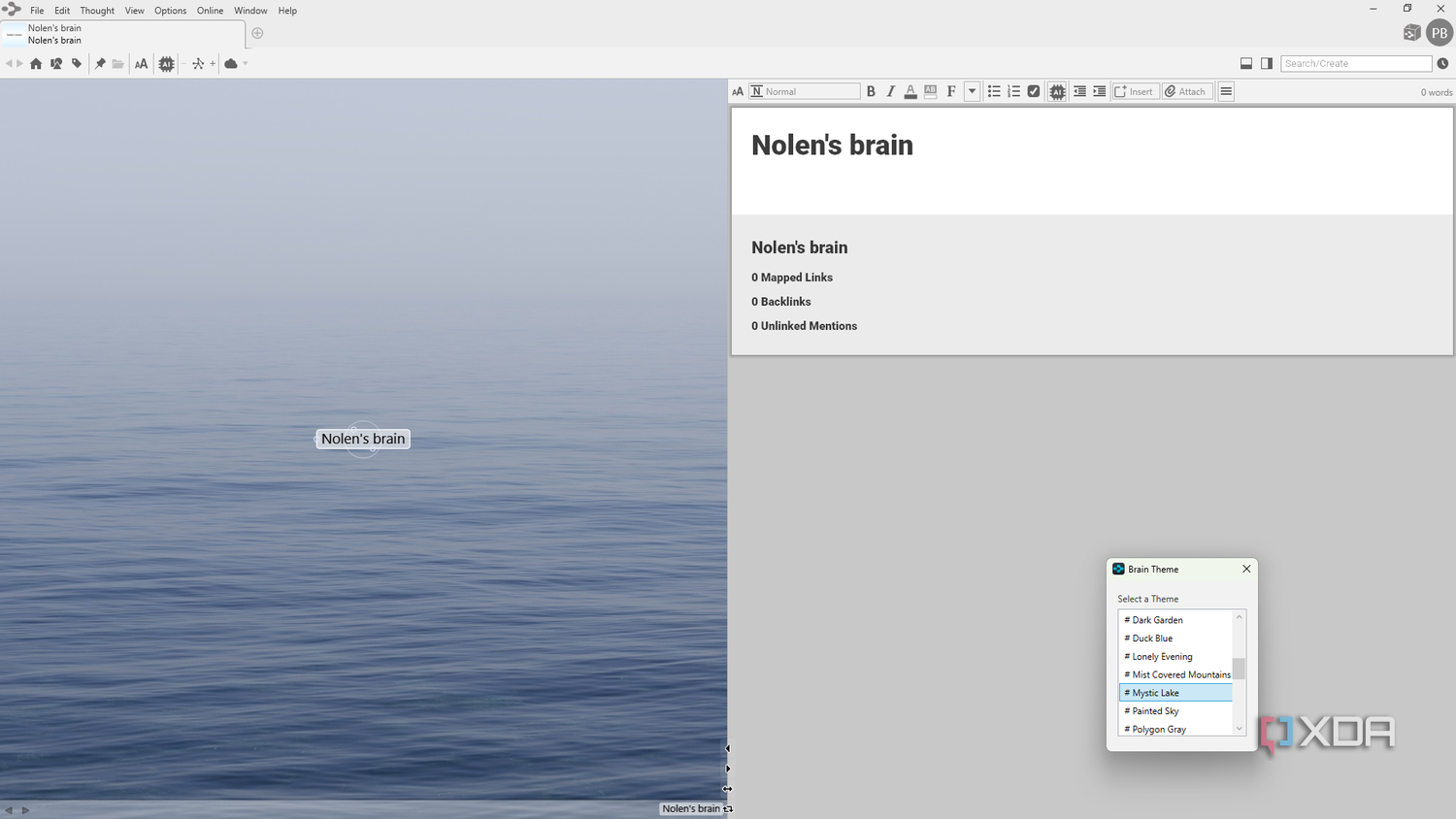Screen dimensions: 1456x819
Task: Open the text color A button
Action: 910,91
